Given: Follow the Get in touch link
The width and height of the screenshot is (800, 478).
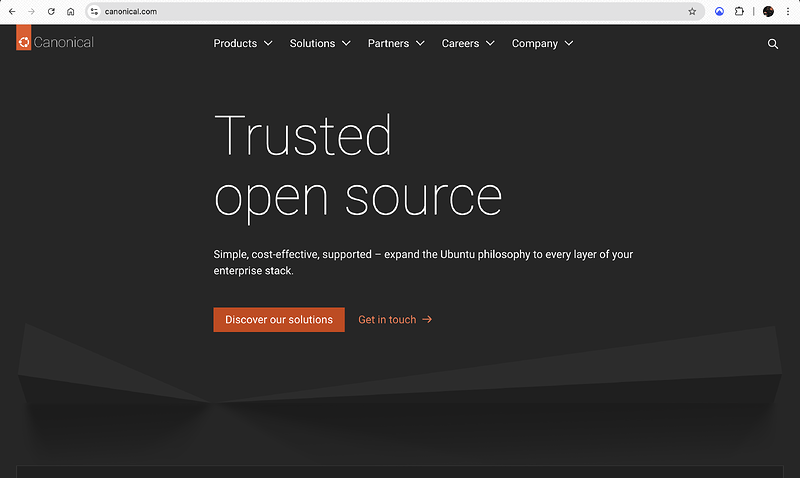Looking at the screenshot, I should [x=395, y=319].
